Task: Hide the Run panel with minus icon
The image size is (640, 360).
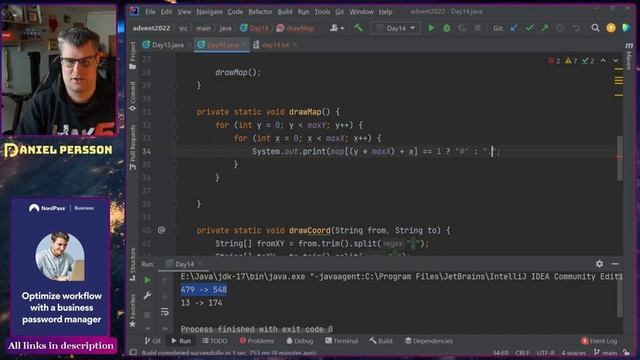Action: click(x=615, y=264)
